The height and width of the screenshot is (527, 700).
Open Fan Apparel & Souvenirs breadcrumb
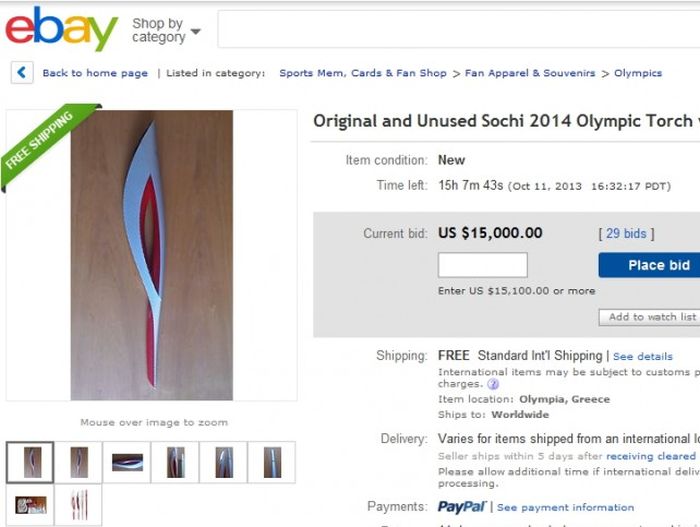[x=530, y=73]
